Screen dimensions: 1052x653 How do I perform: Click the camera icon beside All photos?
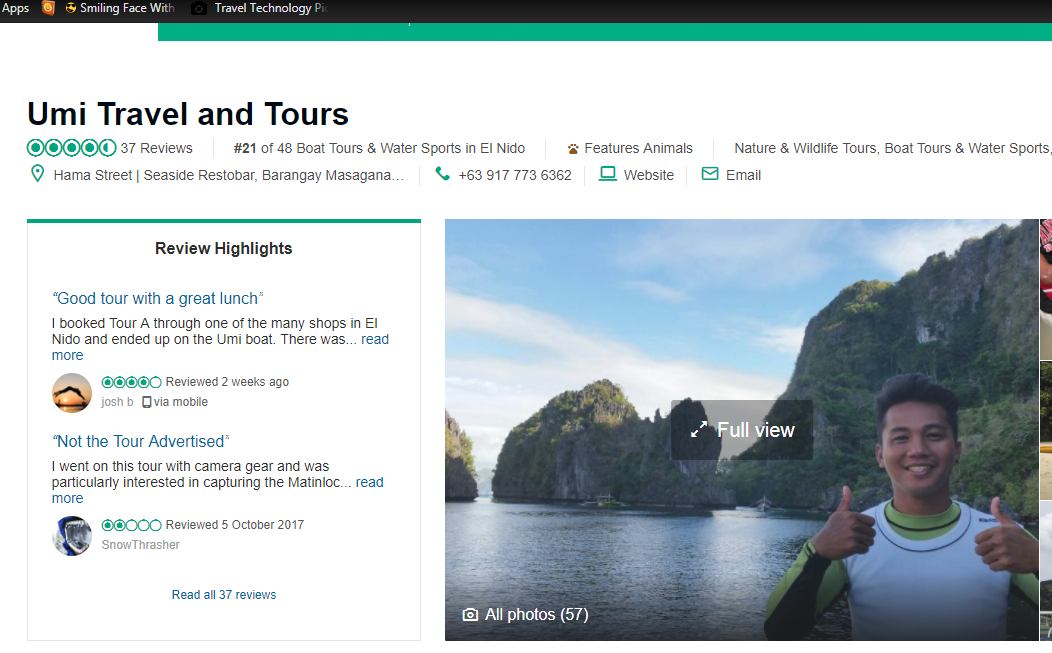[x=471, y=615]
